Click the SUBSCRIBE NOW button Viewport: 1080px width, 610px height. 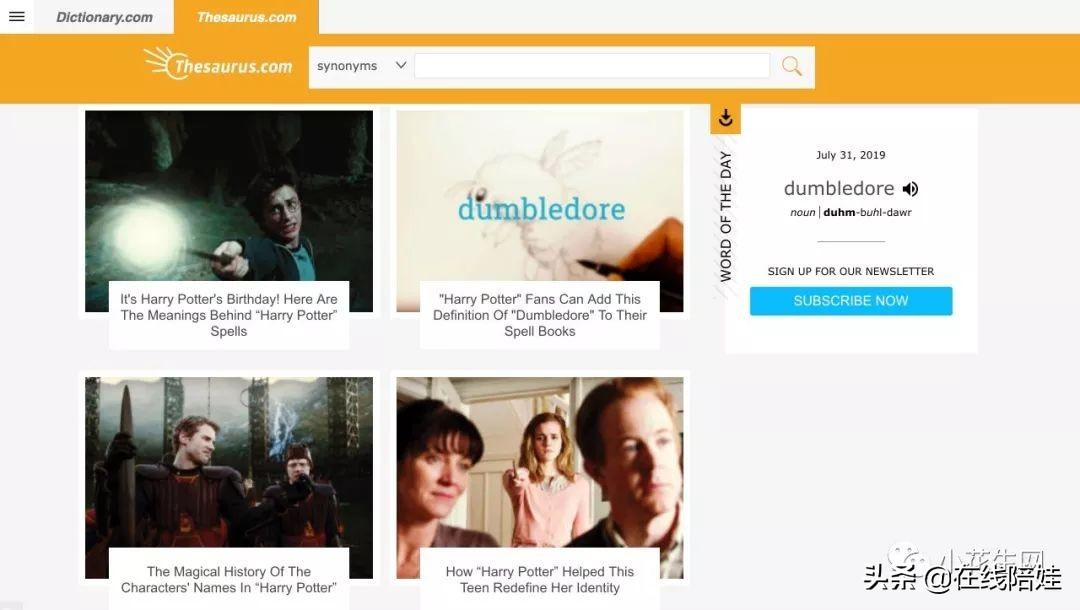[851, 301]
